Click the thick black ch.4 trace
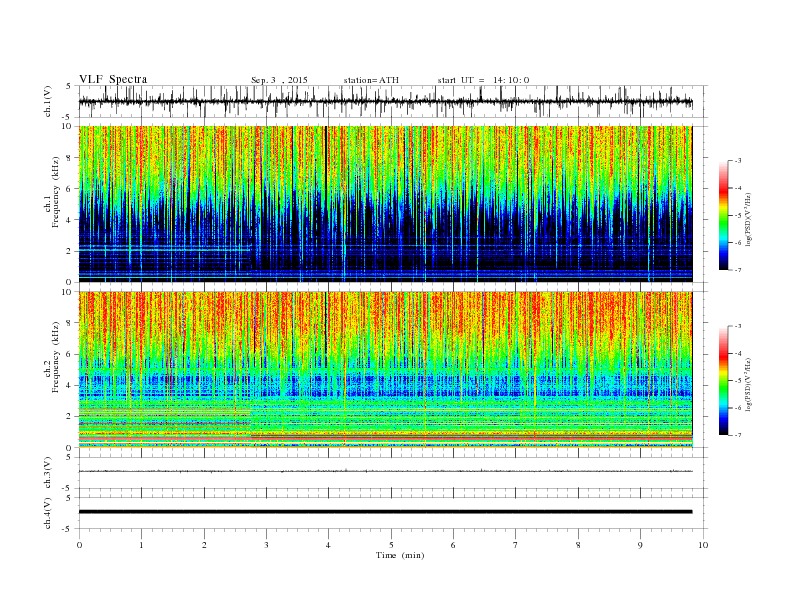Image resolution: width=792 pixels, height=612 pixels. 385,512
